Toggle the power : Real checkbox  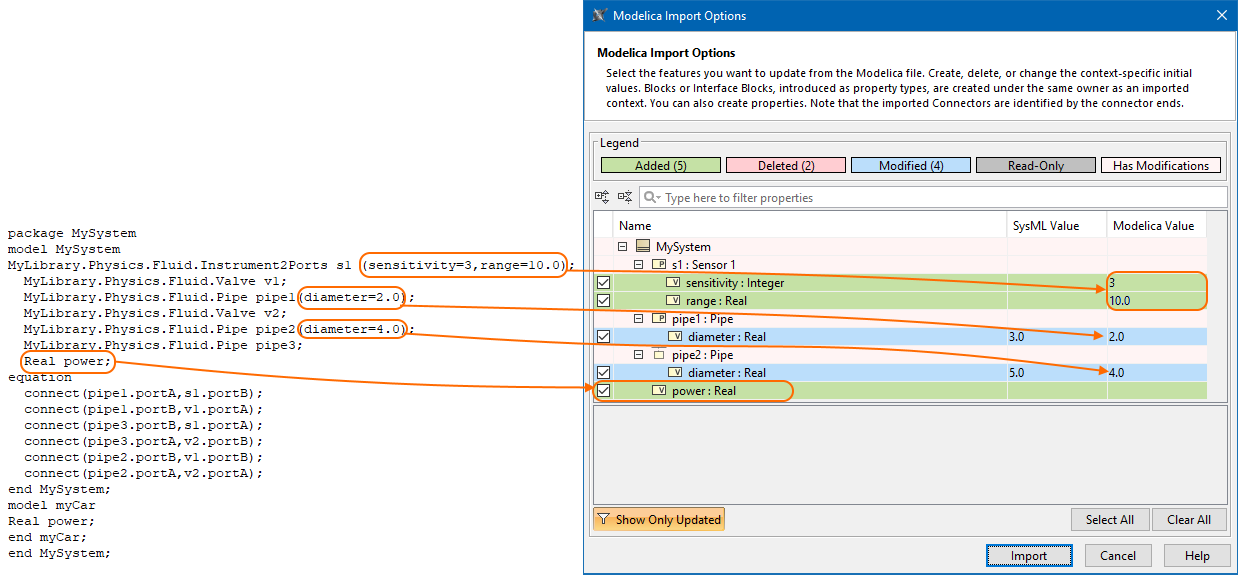[x=603, y=391]
